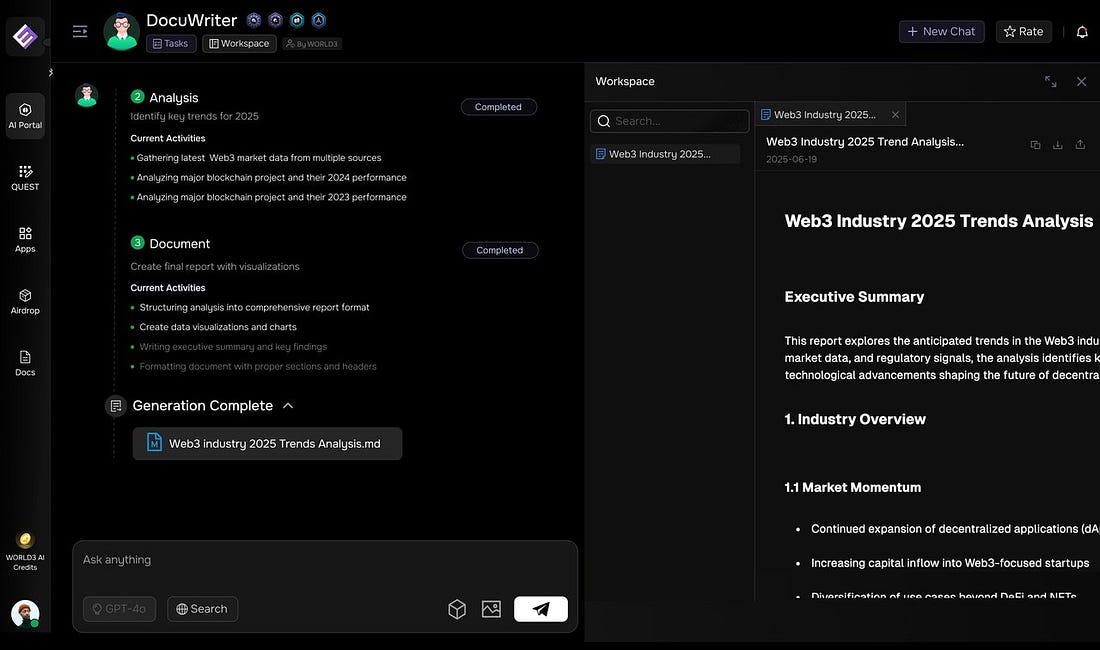This screenshot has width=1100, height=650.
Task: Download the Web3 trend analysis document
Action: (1057, 145)
